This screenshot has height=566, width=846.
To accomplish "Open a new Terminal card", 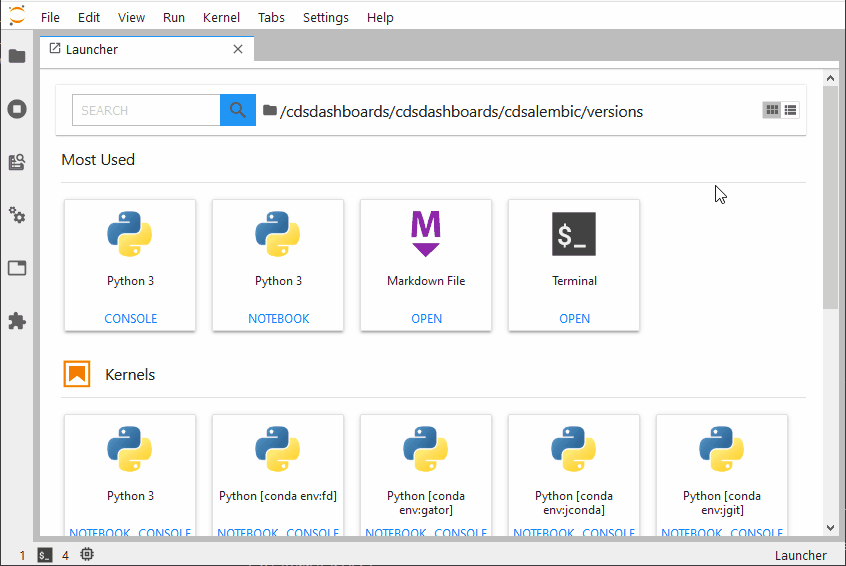I will pos(574,265).
